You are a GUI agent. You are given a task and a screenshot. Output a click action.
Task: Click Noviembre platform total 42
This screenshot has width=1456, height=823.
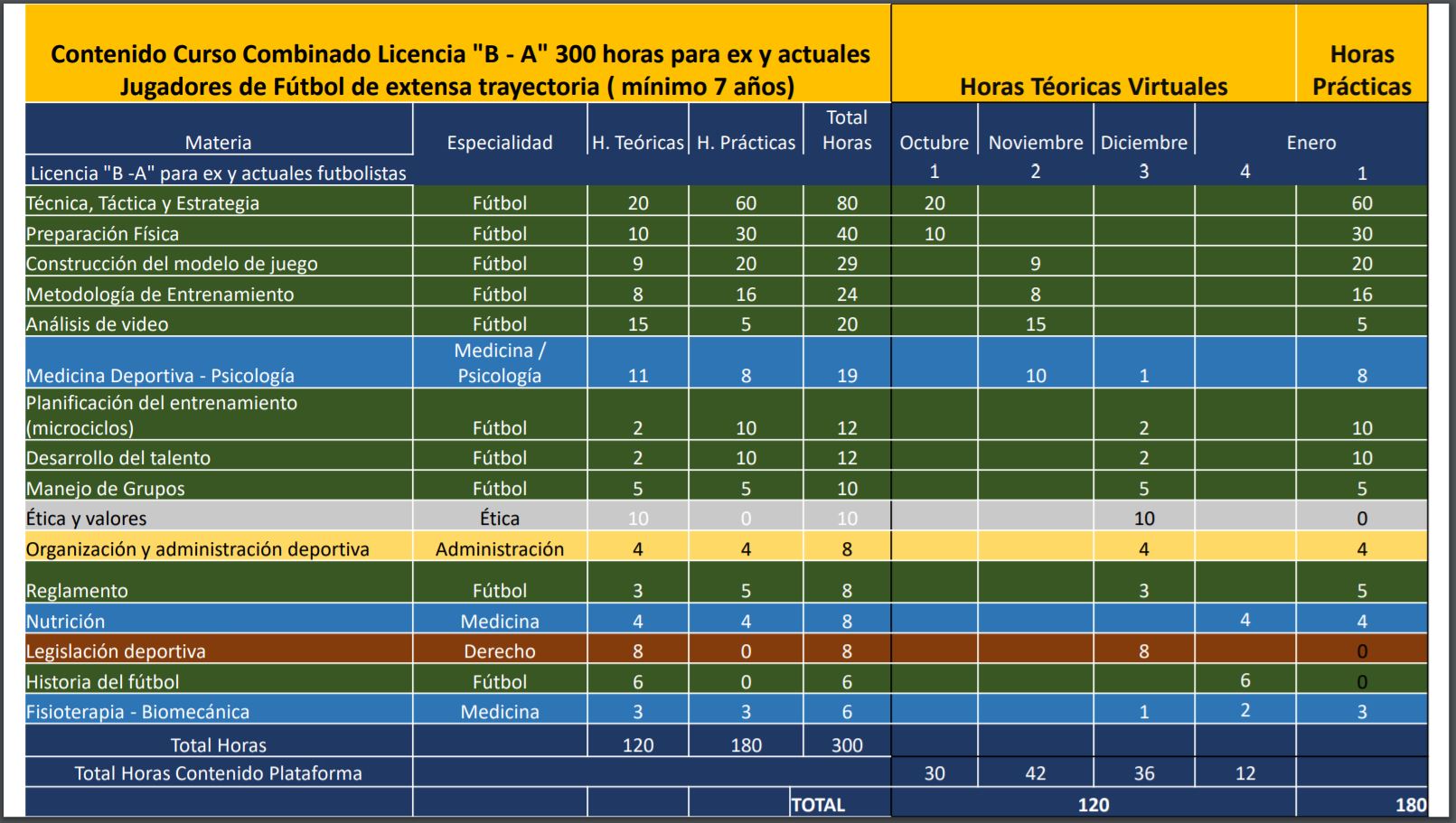[x=1036, y=773]
